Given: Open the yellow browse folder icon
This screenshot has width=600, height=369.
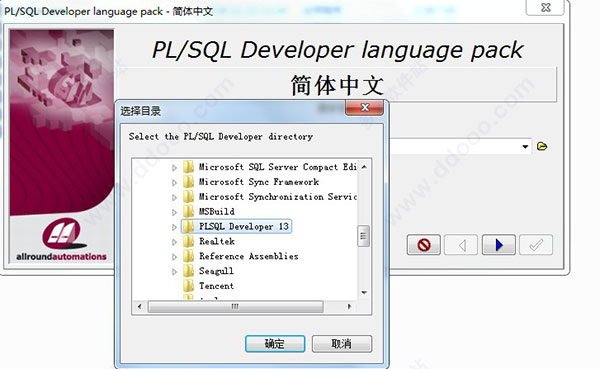Looking at the screenshot, I should pyautogui.click(x=542, y=146).
